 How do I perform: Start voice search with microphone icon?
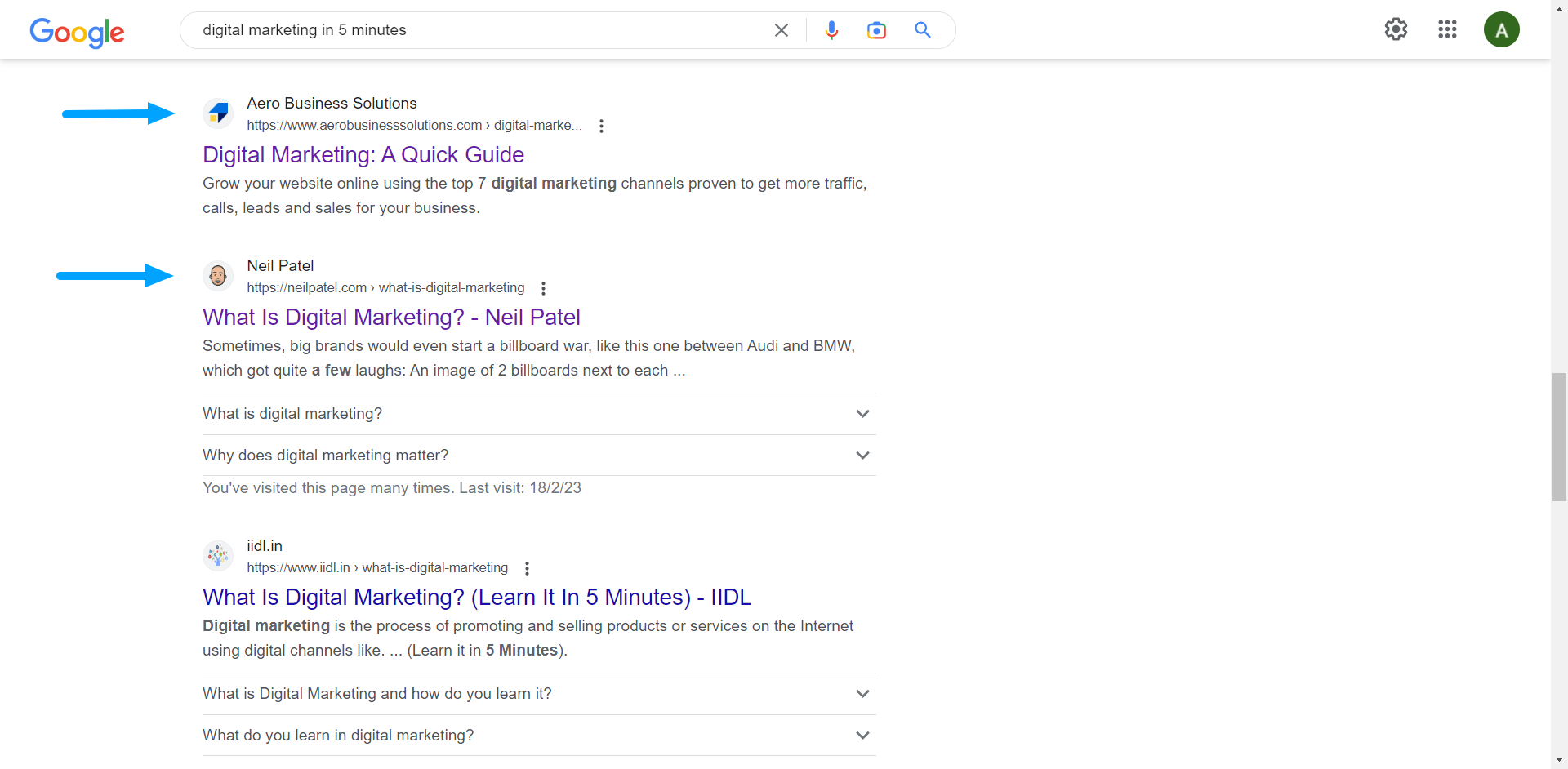click(x=831, y=30)
